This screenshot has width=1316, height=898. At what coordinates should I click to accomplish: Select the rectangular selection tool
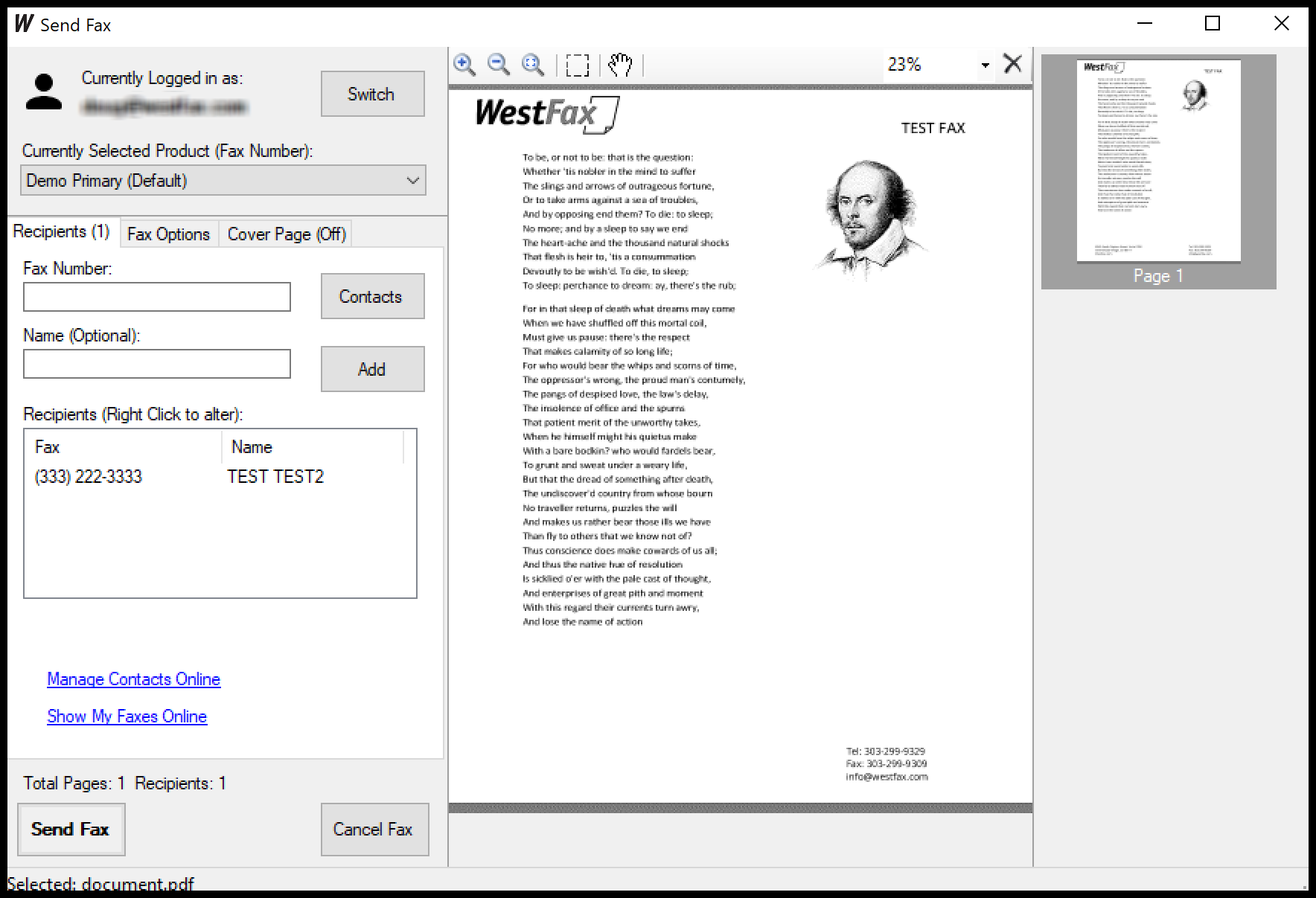pyautogui.click(x=578, y=65)
